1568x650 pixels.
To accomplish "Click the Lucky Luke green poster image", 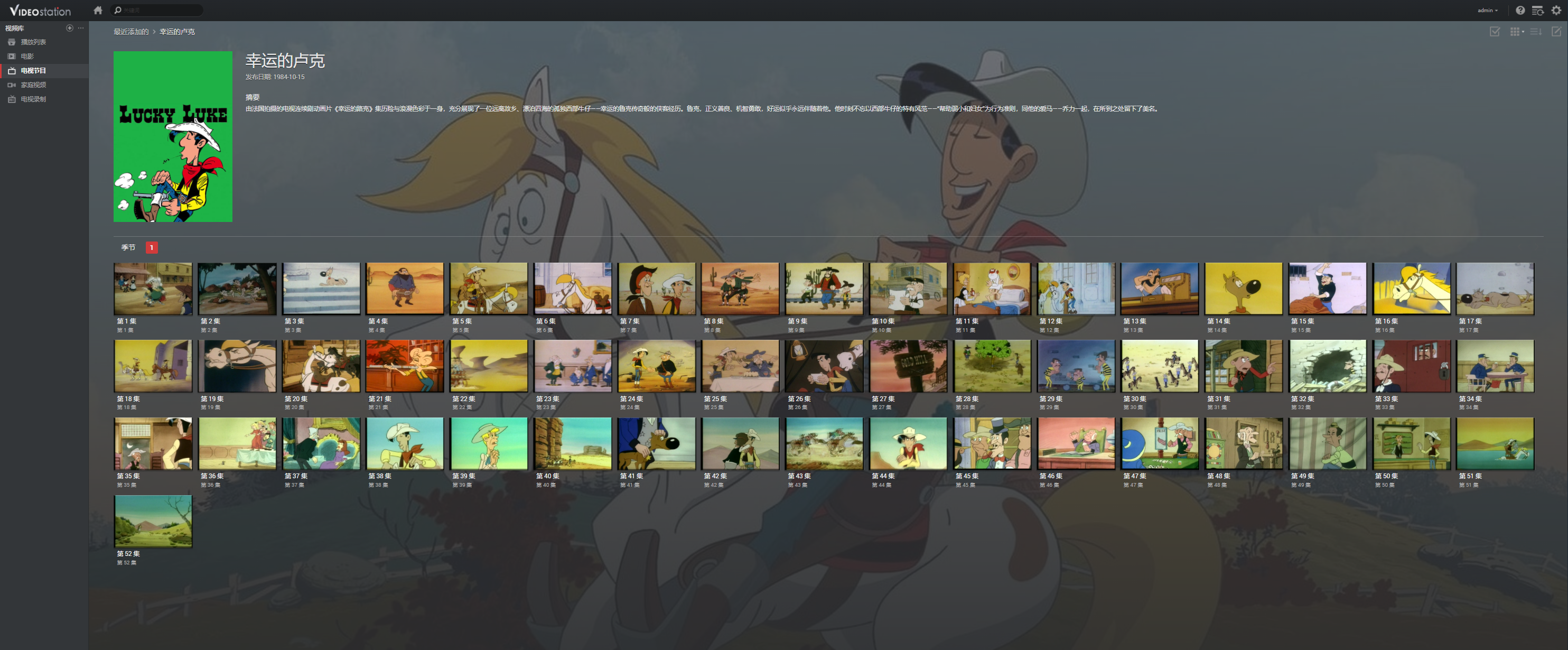I will [x=173, y=136].
